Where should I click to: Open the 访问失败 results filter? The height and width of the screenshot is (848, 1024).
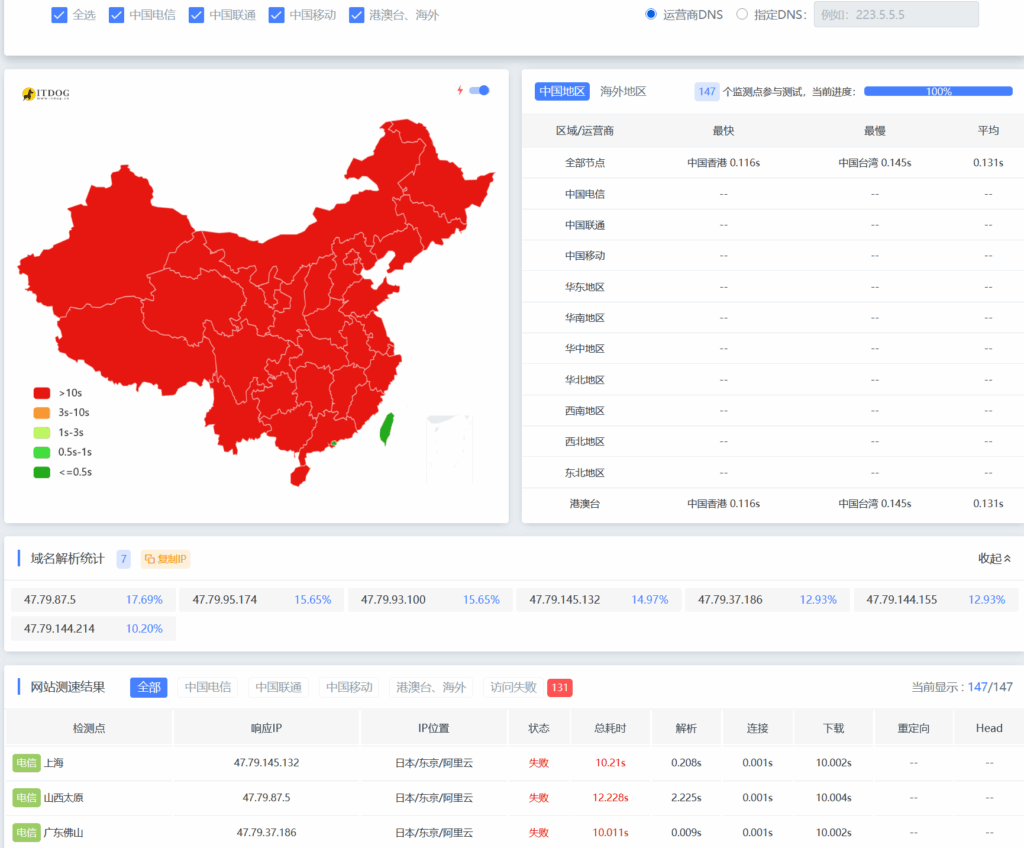[x=512, y=687]
